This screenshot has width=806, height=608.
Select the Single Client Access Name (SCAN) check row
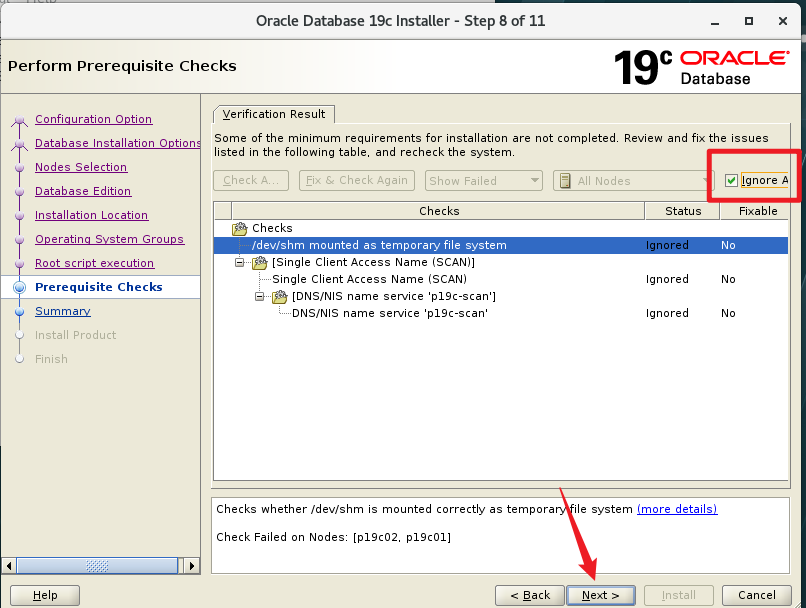[x=501, y=280]
